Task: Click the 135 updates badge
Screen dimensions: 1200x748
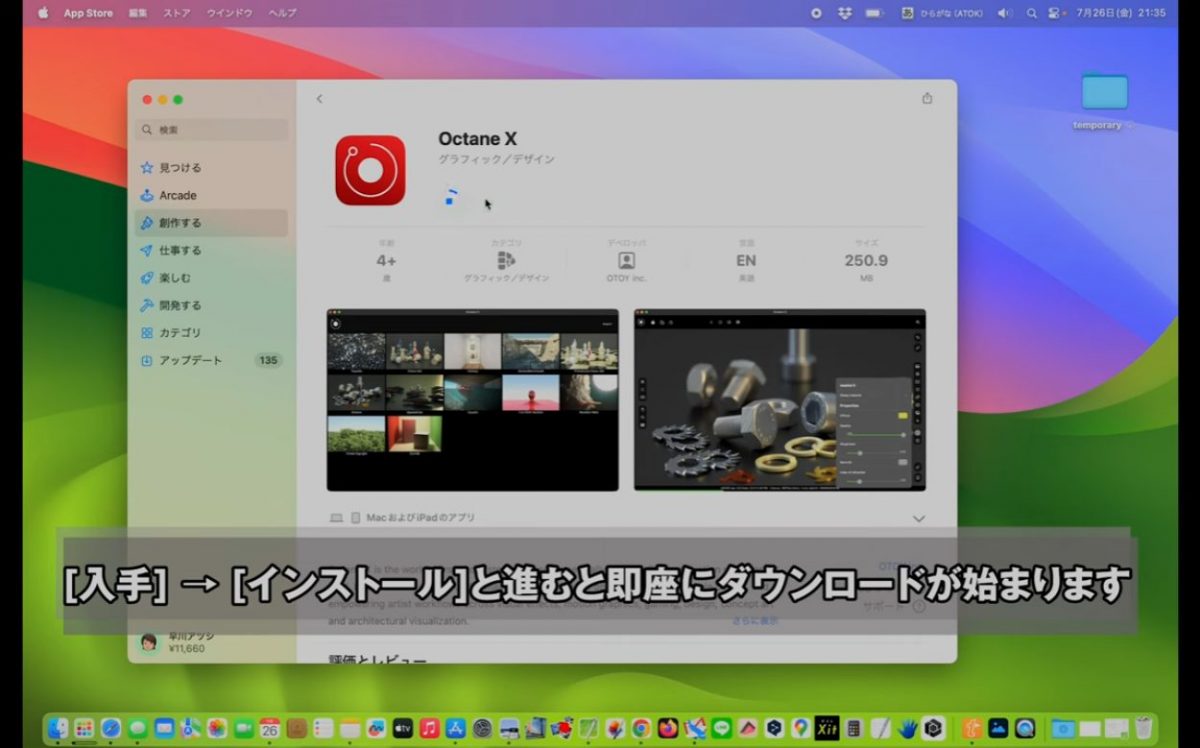Action: tap(268, 360)
